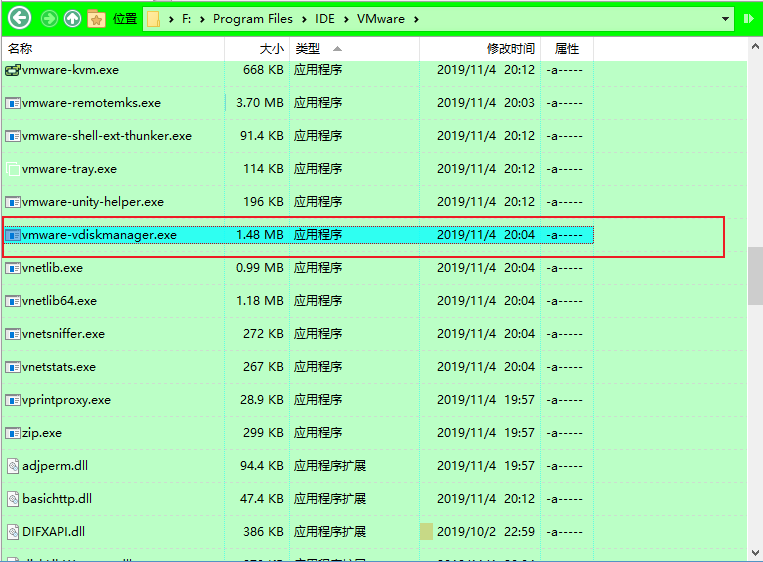763x562 pixels.
Task: Select file name vmware-unity-helper.exe
Action: pyautogui.click(x=92, y=202)
